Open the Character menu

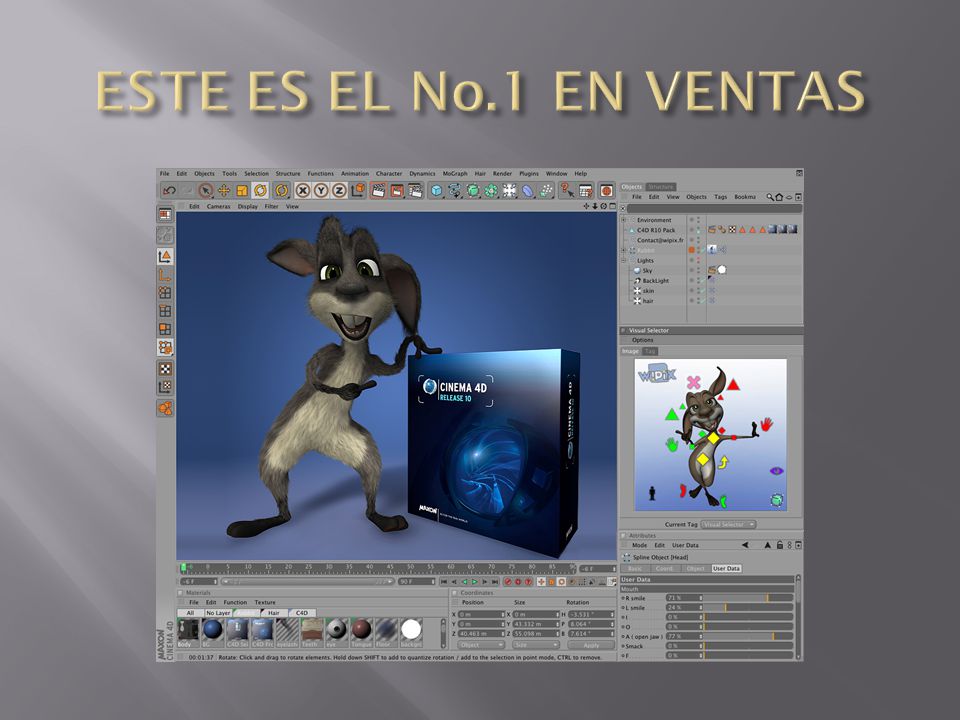[x=389, y=173]
